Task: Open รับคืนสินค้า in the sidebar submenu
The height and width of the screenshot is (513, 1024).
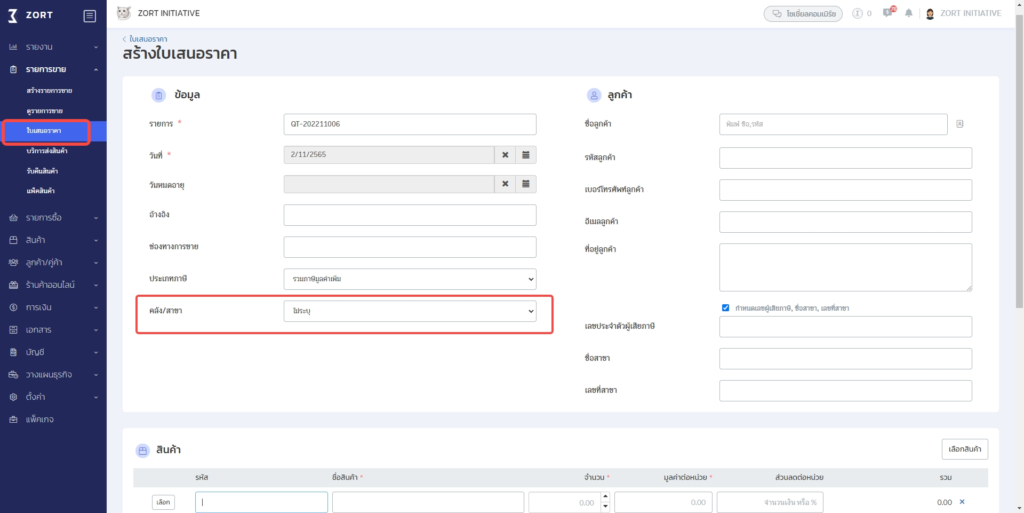Action: [x=42, y=171]
